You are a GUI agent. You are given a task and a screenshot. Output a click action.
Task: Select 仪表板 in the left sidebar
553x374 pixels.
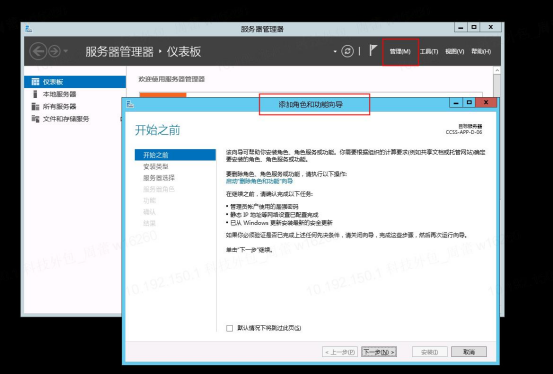coord(75,82)
